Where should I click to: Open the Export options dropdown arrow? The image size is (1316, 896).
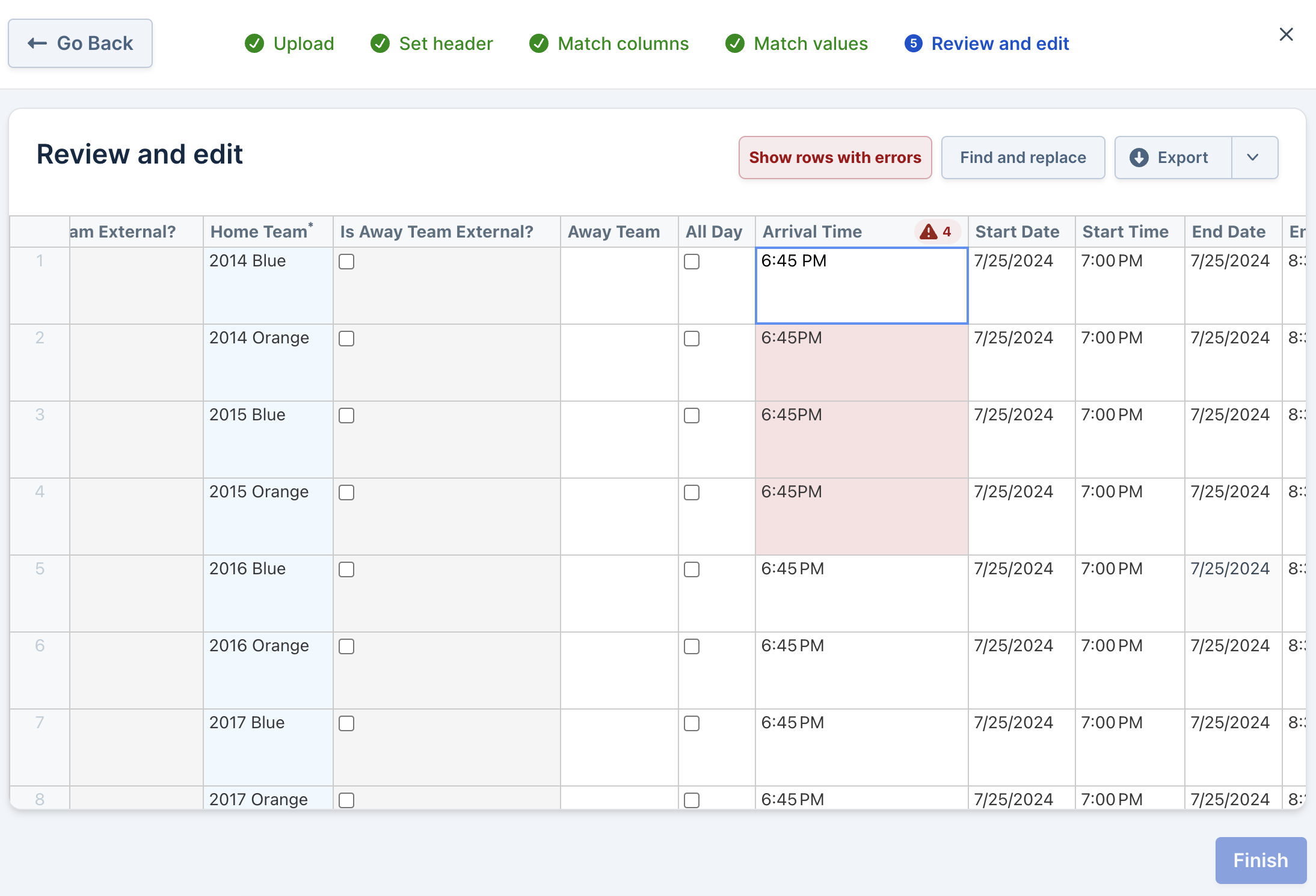pyautogui.click(x=1253, y=158)
